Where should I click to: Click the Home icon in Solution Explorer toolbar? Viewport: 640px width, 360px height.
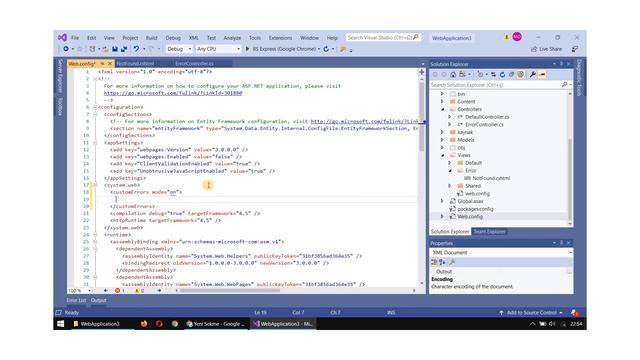tap(453, 74)
